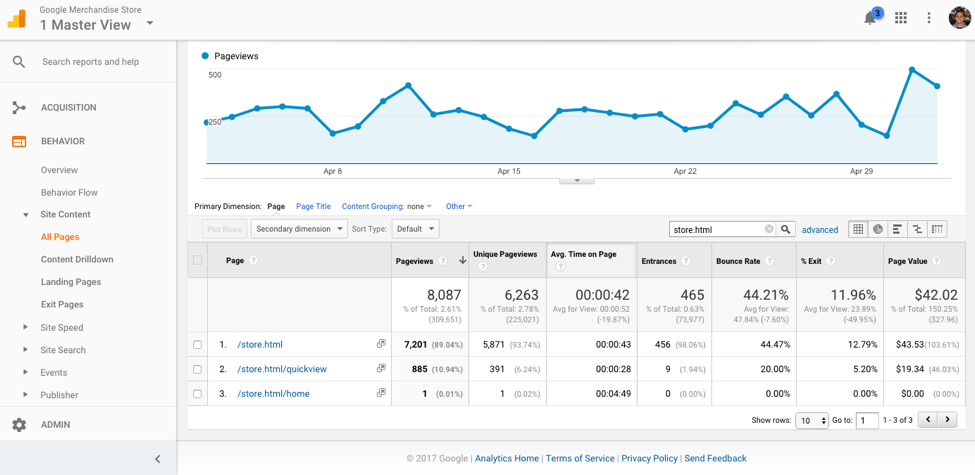
Task: Click the advanced filter link
Action: tap(820, 230)
